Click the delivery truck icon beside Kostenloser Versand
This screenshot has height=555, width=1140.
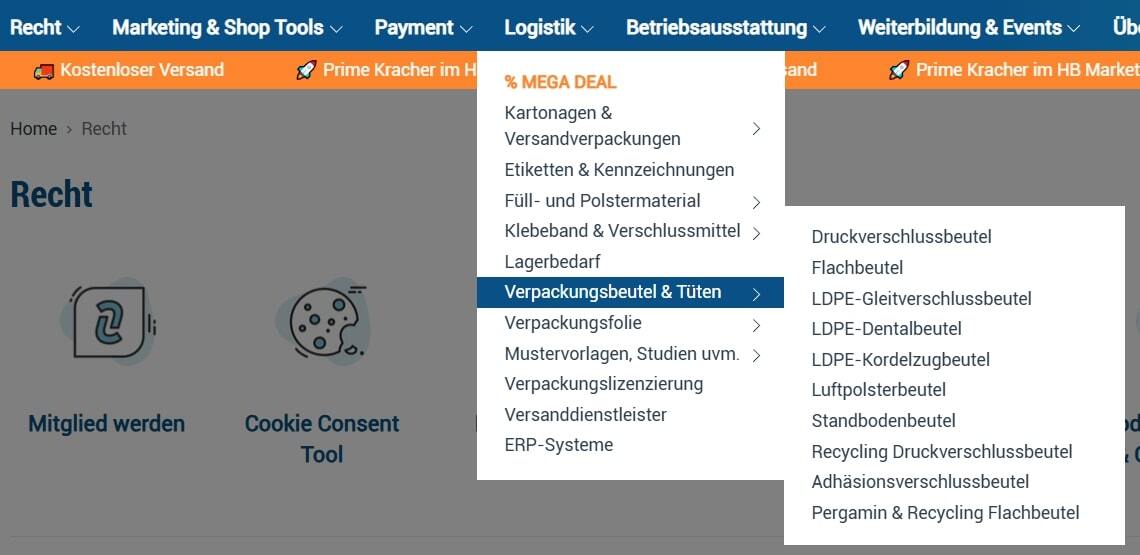[x=43, y=70]
